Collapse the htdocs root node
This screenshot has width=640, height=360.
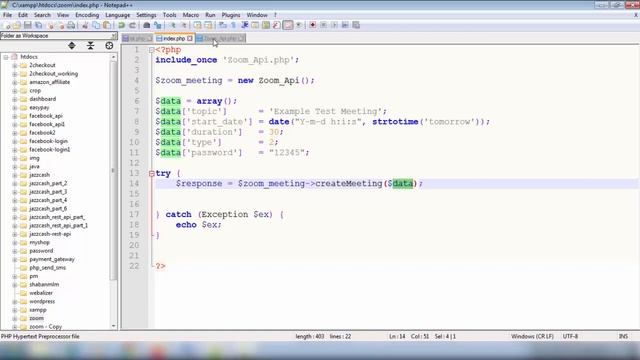click(6, 57)
